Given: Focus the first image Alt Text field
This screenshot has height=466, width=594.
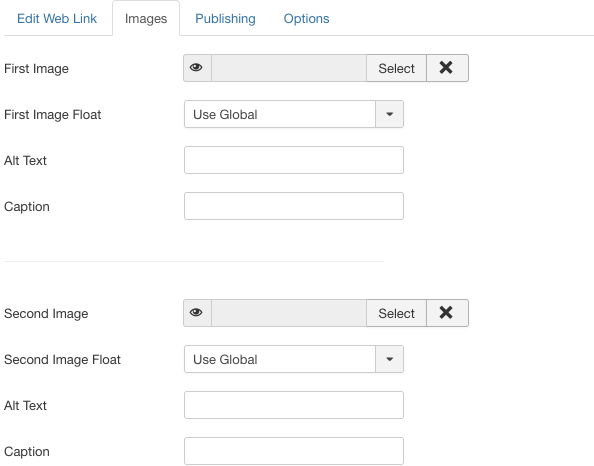Looking at the screenshot, I should point(294,160).
